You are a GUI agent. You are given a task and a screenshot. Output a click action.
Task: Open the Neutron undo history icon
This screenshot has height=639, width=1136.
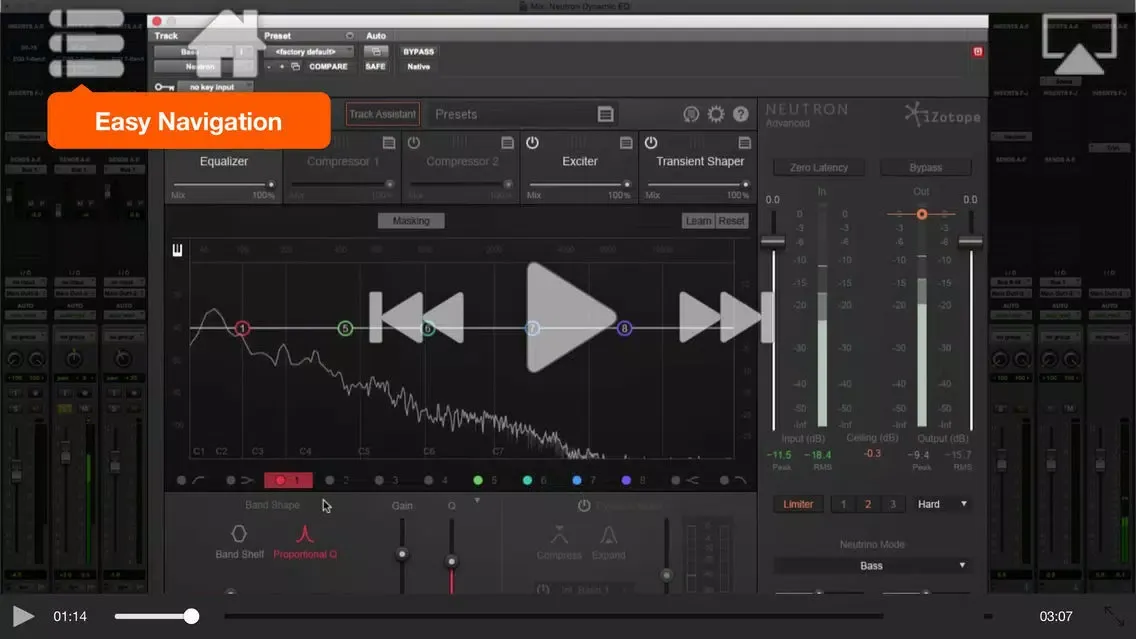pyautogui.click(x=691, y=114)
